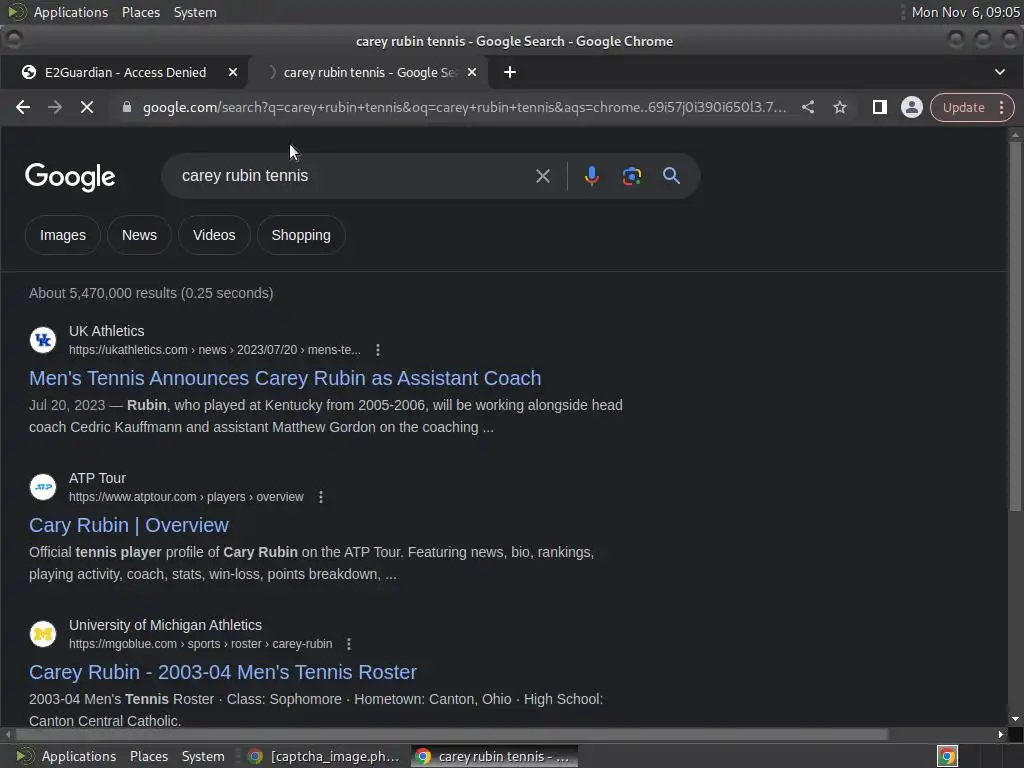Switch to the E2Guardian - Access Denied tab
1024x768 pixels.
pyautogui.click(x=124, y=72)
